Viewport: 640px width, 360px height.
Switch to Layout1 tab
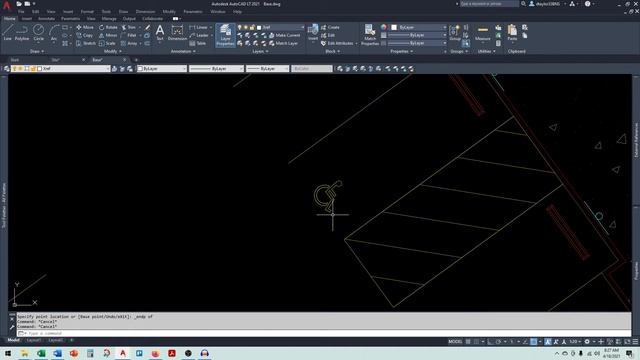pos(33,340)
